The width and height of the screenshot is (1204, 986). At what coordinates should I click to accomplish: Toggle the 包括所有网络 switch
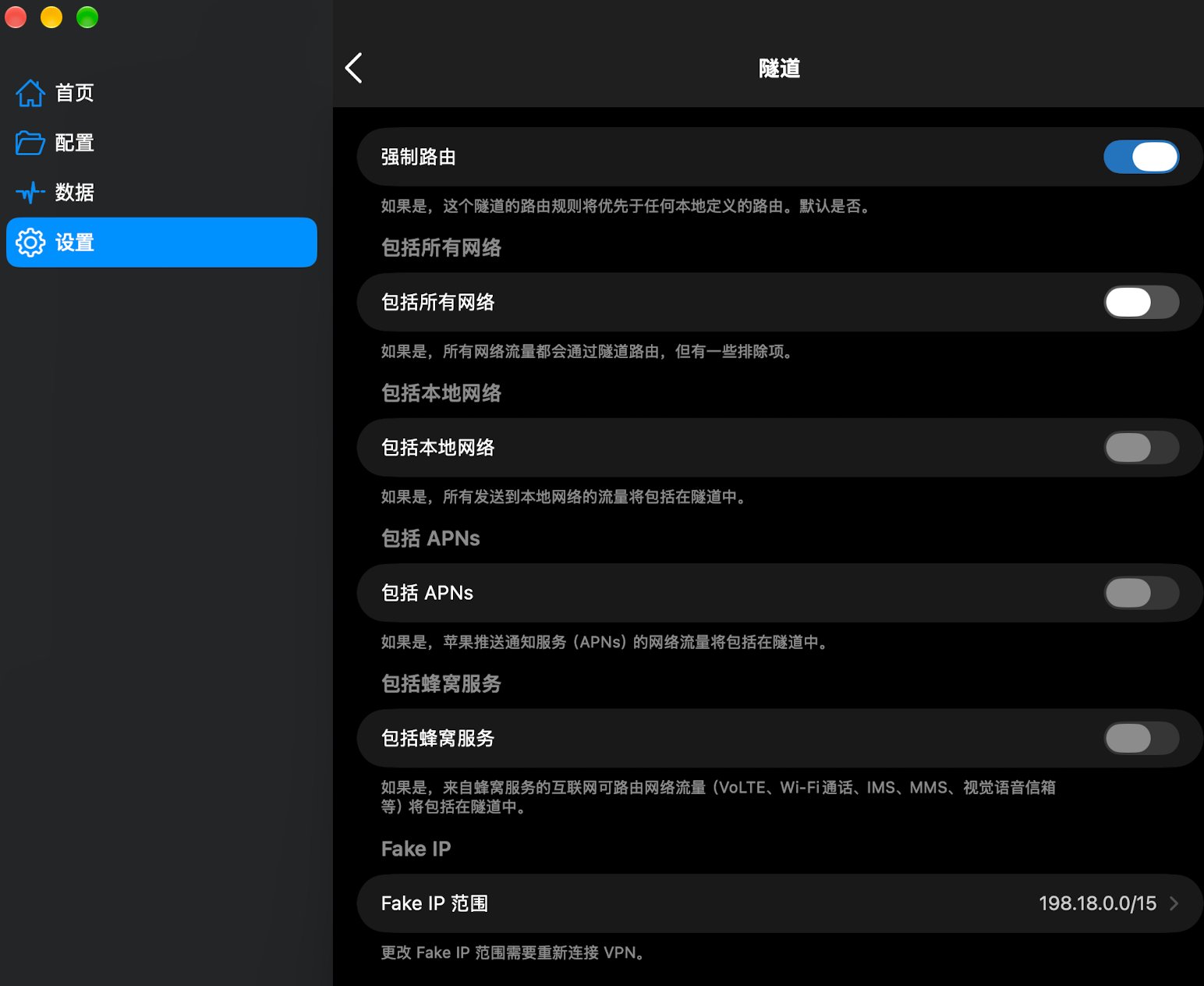tap(1141, 302)
